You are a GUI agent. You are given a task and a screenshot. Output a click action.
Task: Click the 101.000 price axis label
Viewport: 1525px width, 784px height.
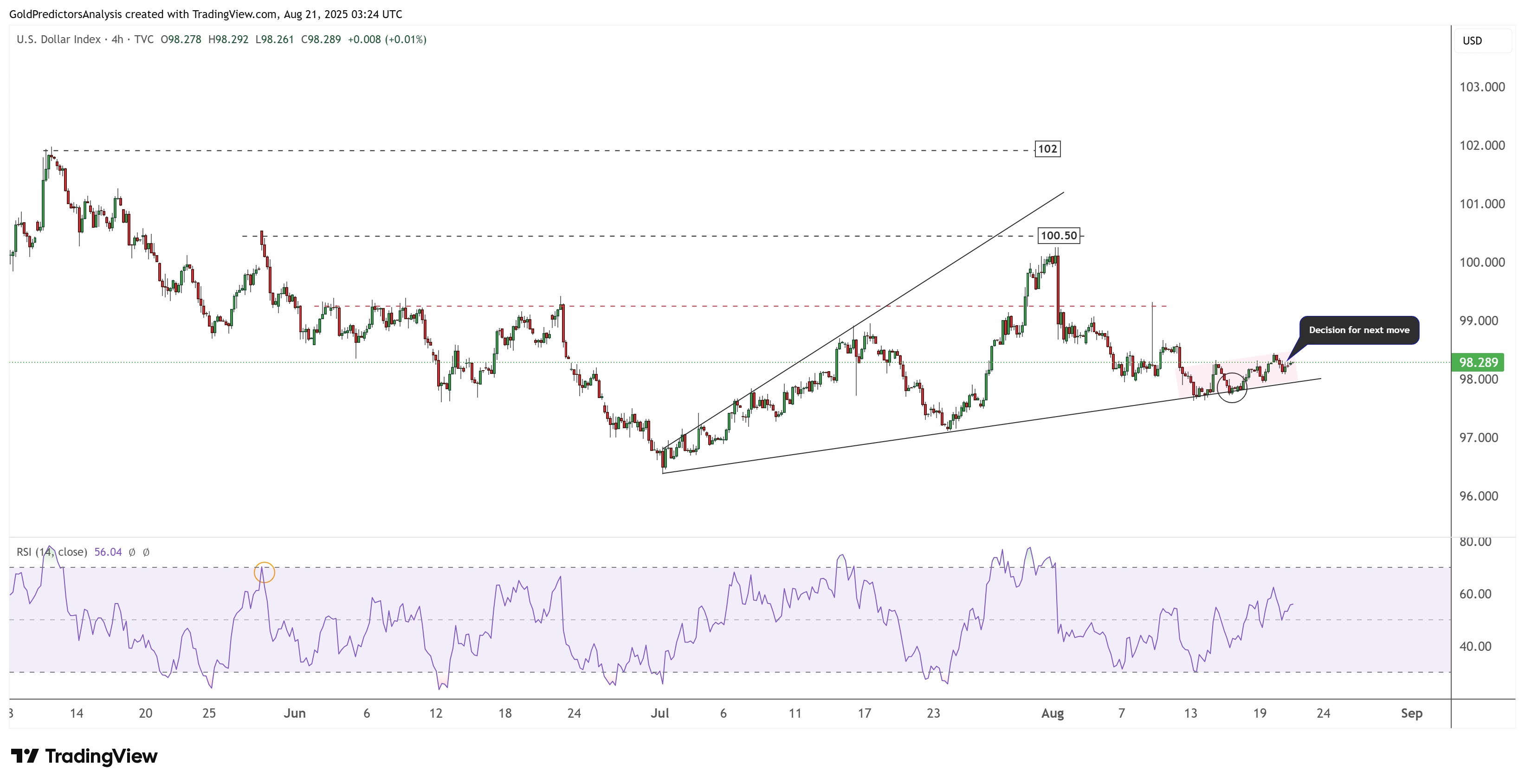[1482, 204]
